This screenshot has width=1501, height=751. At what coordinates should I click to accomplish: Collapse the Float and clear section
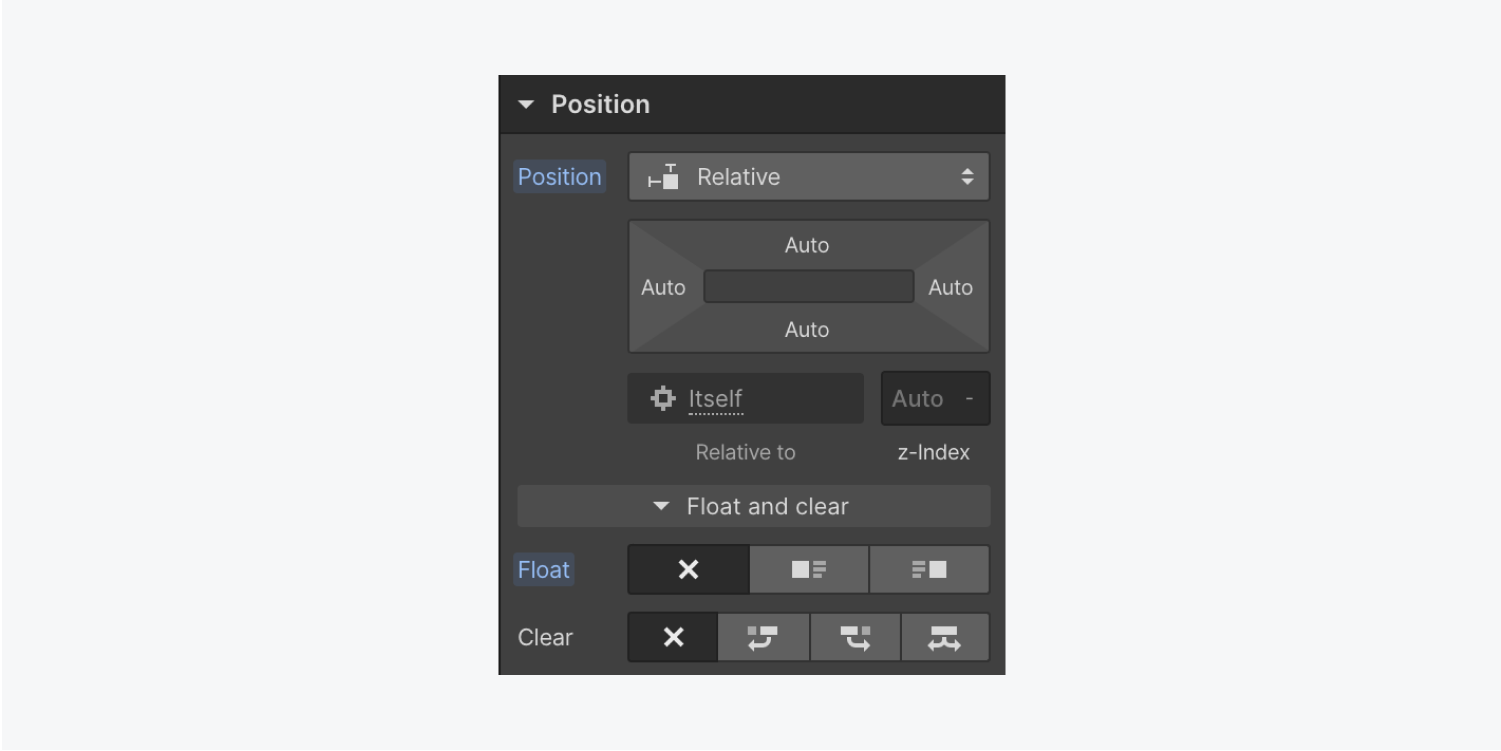pos(753,506)
